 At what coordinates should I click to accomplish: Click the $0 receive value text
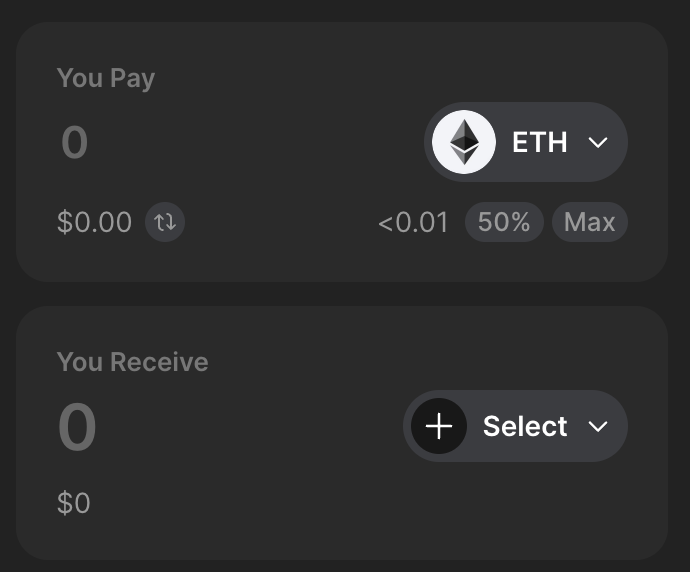[x=73, y=503]
